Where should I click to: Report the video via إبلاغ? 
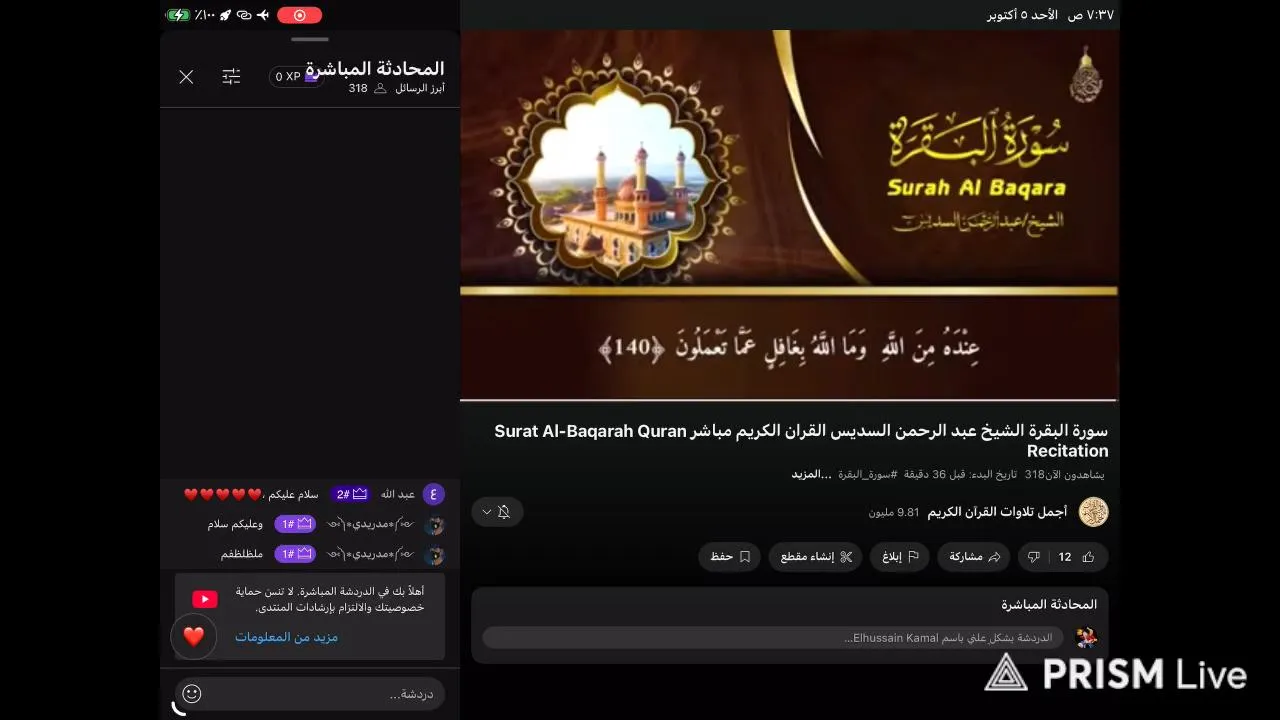[x=899, y=557]
